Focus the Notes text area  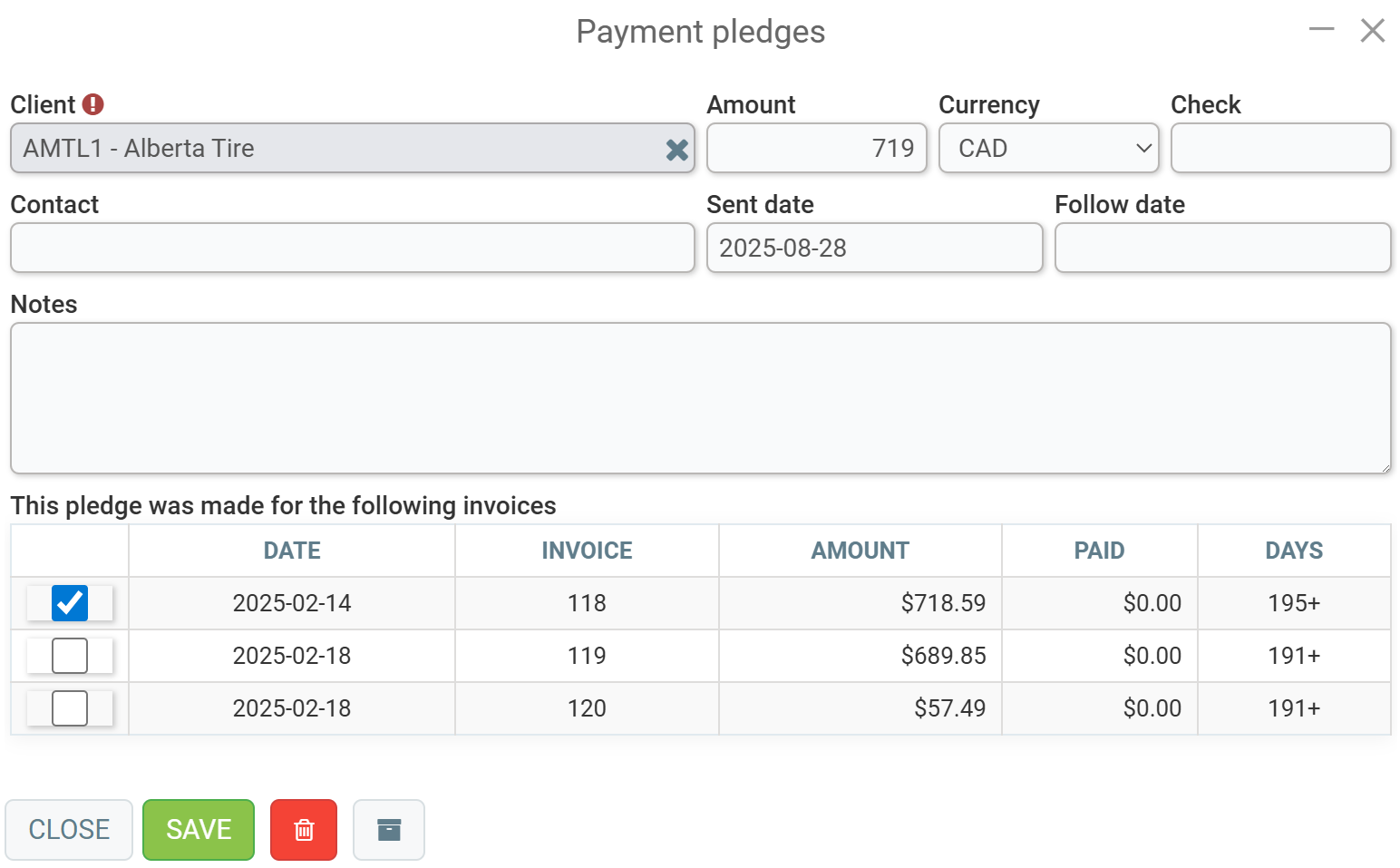coord(700,398)
